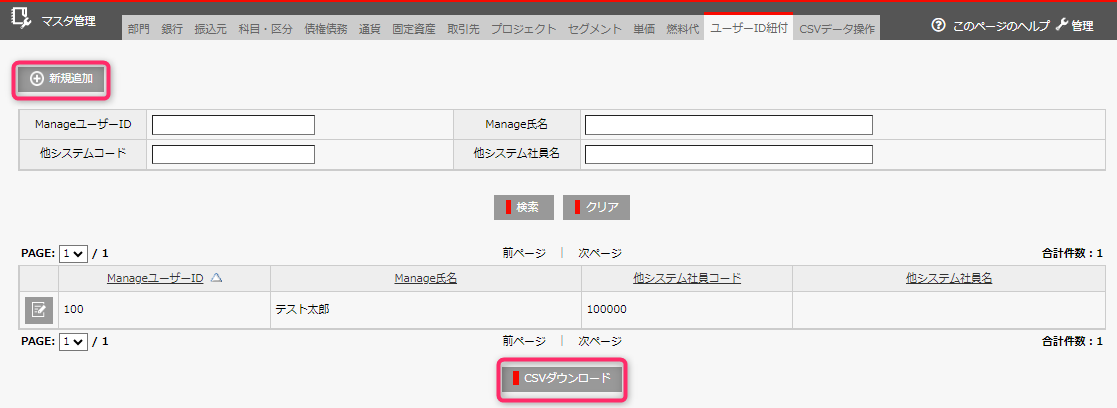Viewport: 1117px width, 408px height.
Task: Sort by Manage氏名 column header
Action: pyautogui.click(x=426, y=278)
